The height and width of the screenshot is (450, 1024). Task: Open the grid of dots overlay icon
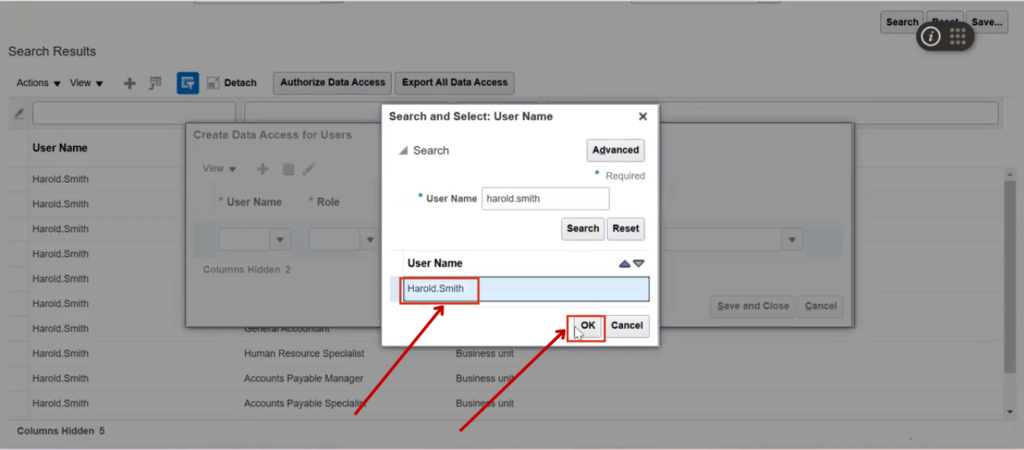957,36
